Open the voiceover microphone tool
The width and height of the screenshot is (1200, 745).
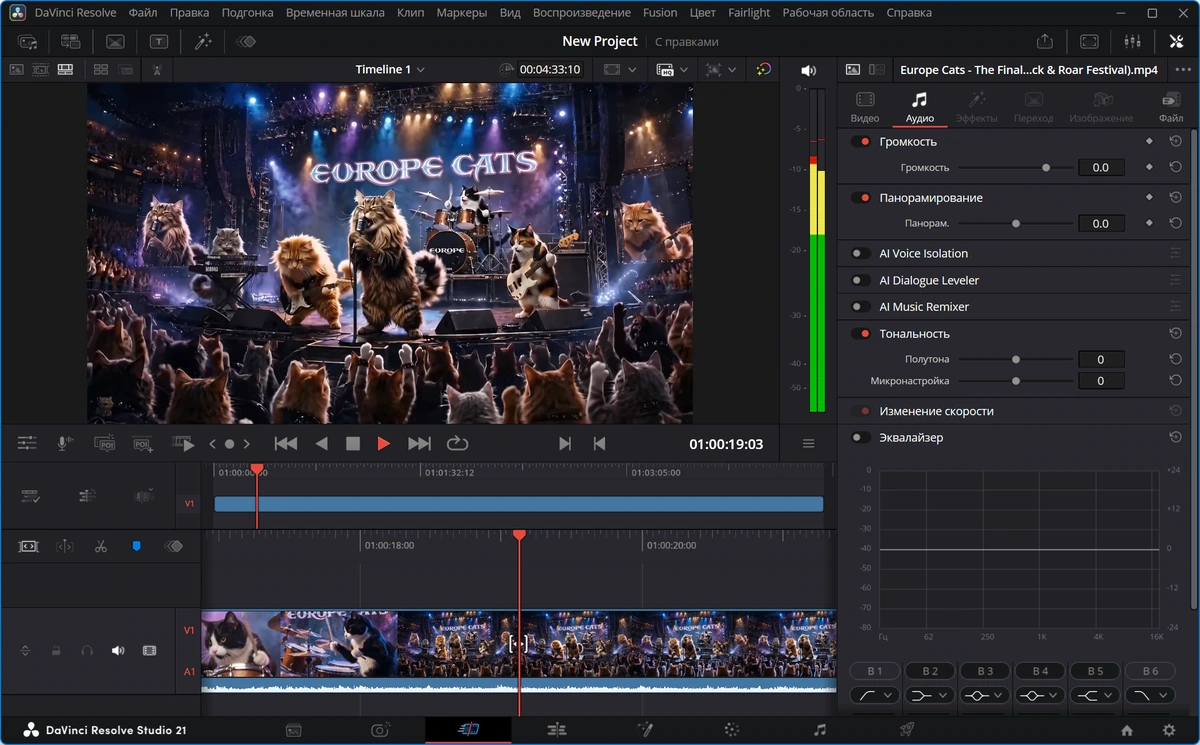tap(64, 443)
